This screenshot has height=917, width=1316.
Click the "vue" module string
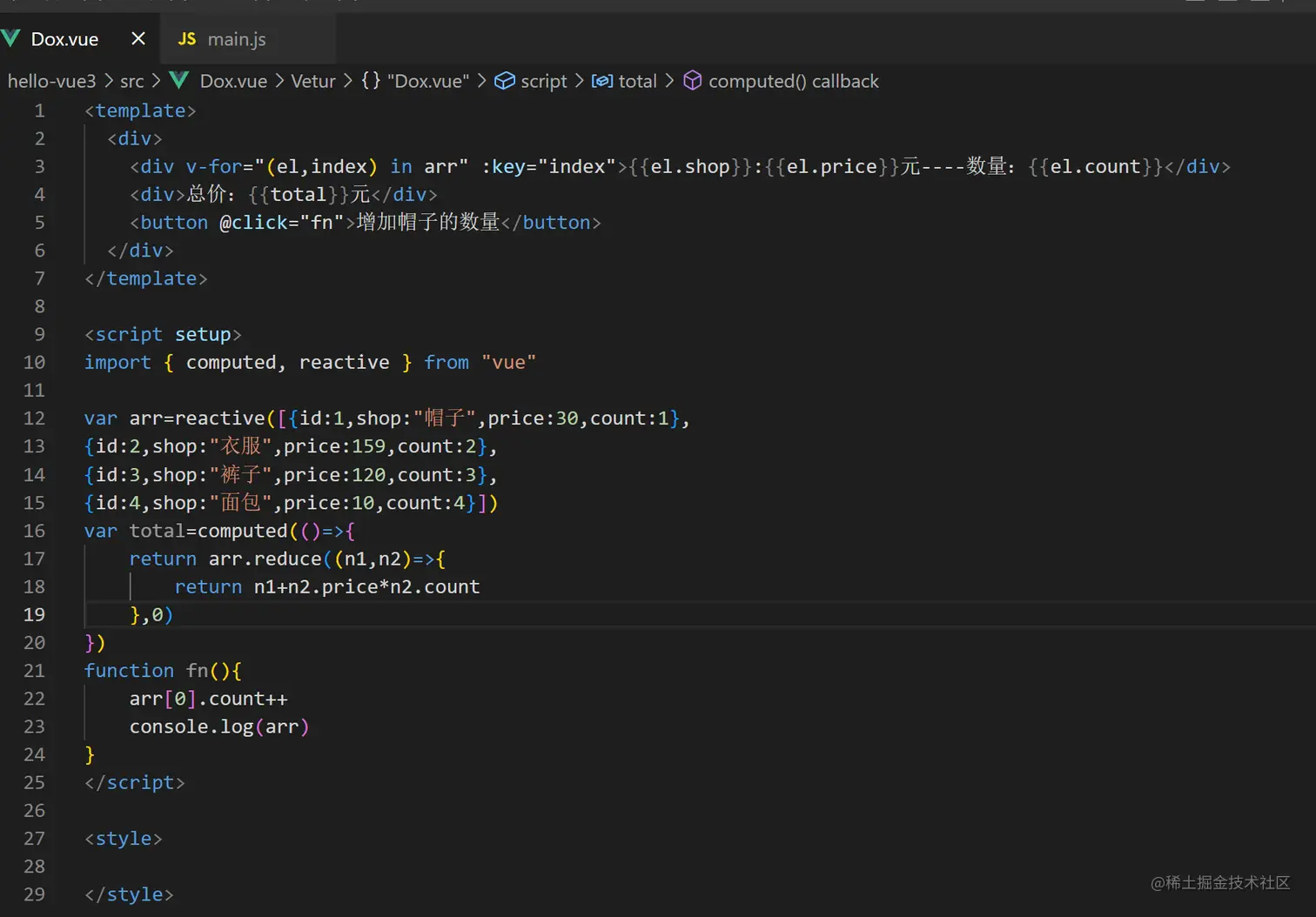[x=508, y=362]
